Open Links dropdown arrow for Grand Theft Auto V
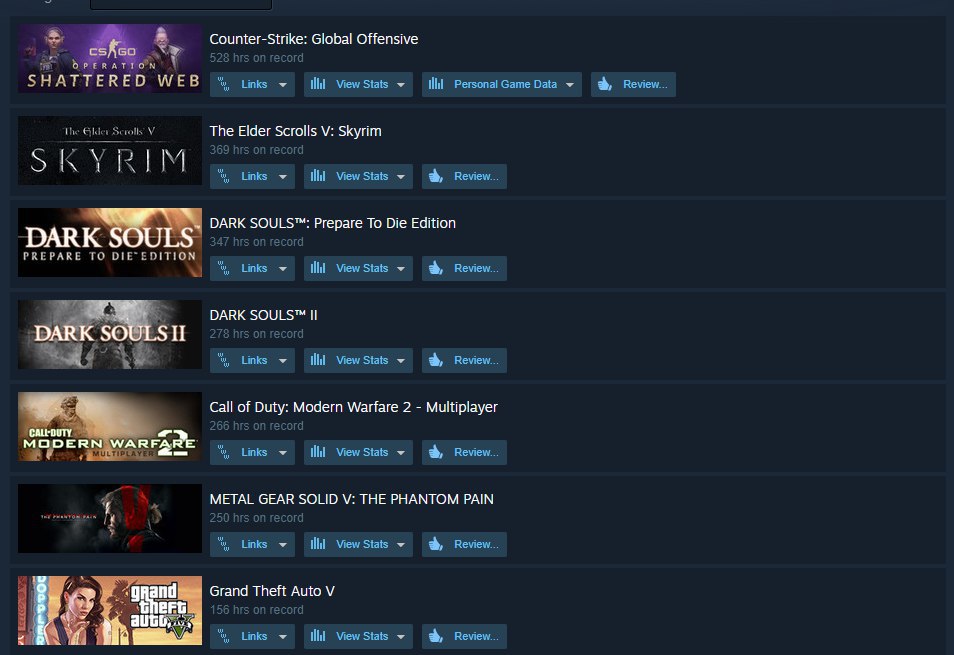Viewport: 954px width, 655px height. point(282,636)
